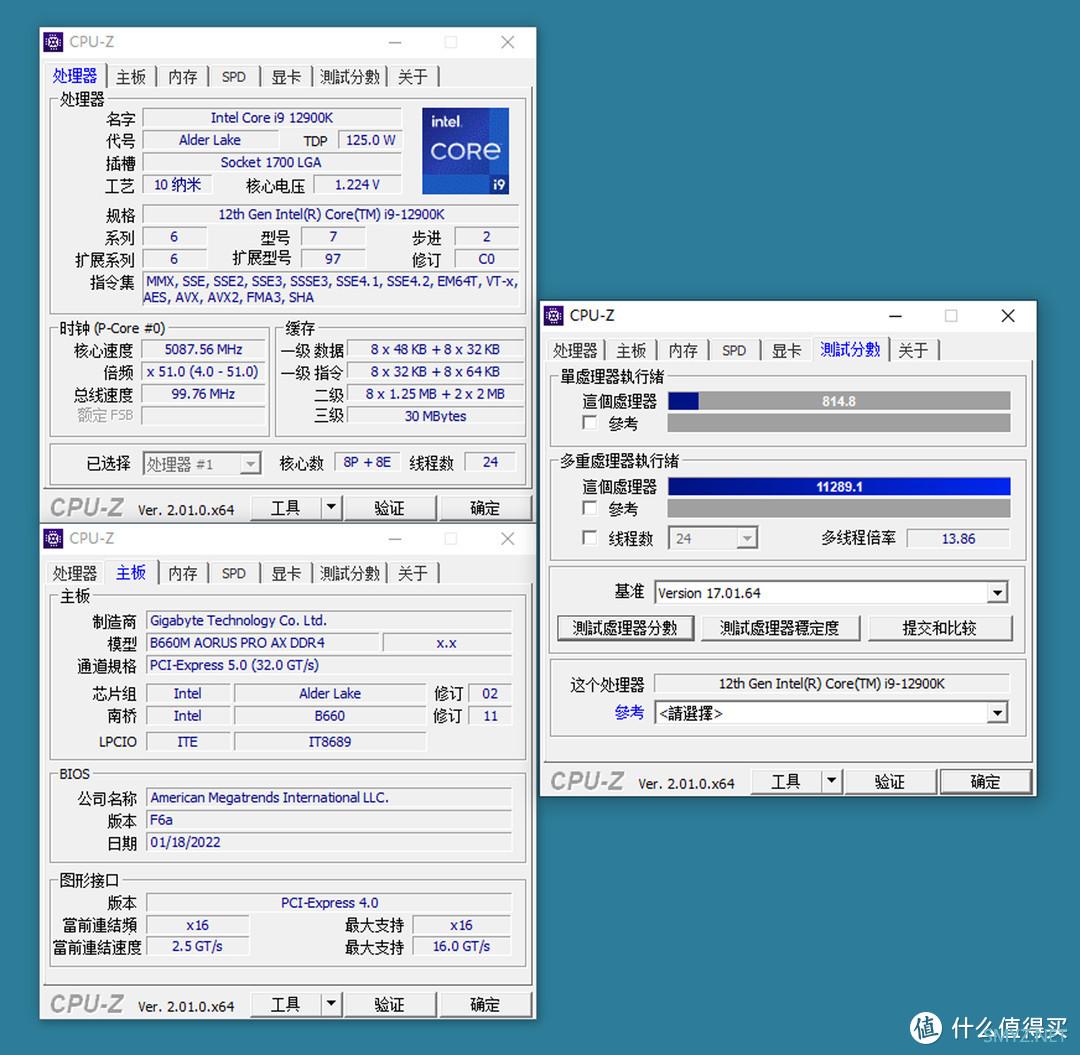Switch to 主板 tab in processor window
1080x1055 pixels.
pos(131,76)
